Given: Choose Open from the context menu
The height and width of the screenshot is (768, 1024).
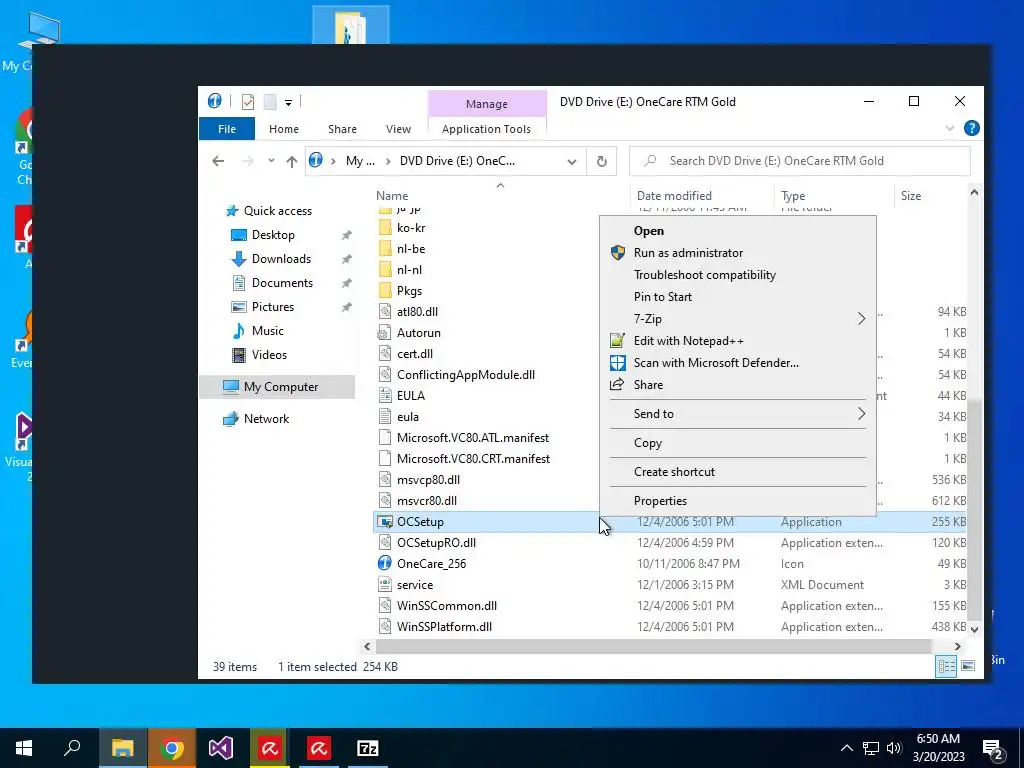Looking at the screenshot, I should pos(737,231).
